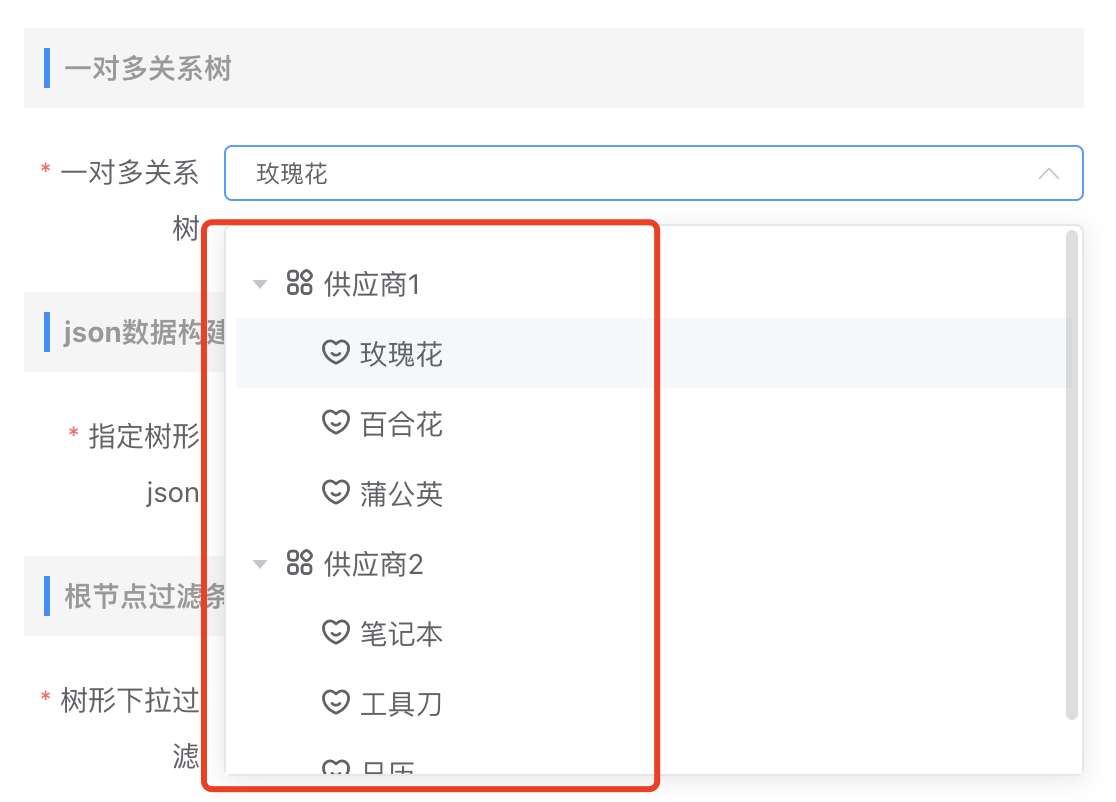Click the 一对多关系树 select input field
This screenshot has height=802, width=1116.
click(x=653, y=173)
